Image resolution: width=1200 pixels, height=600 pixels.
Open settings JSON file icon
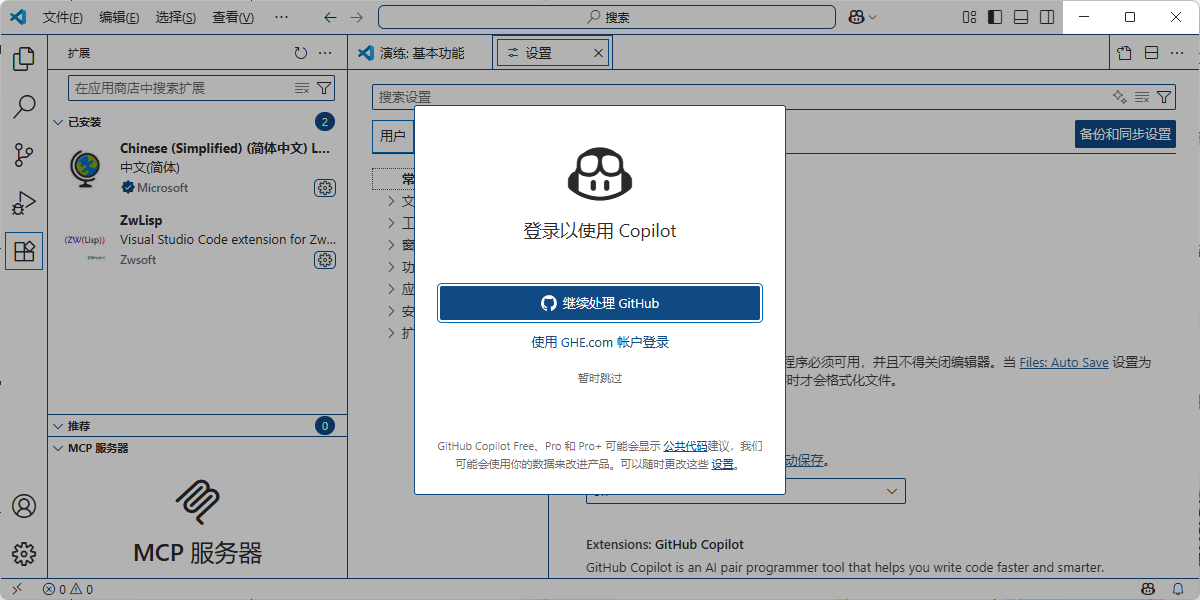click(1125, 53)
